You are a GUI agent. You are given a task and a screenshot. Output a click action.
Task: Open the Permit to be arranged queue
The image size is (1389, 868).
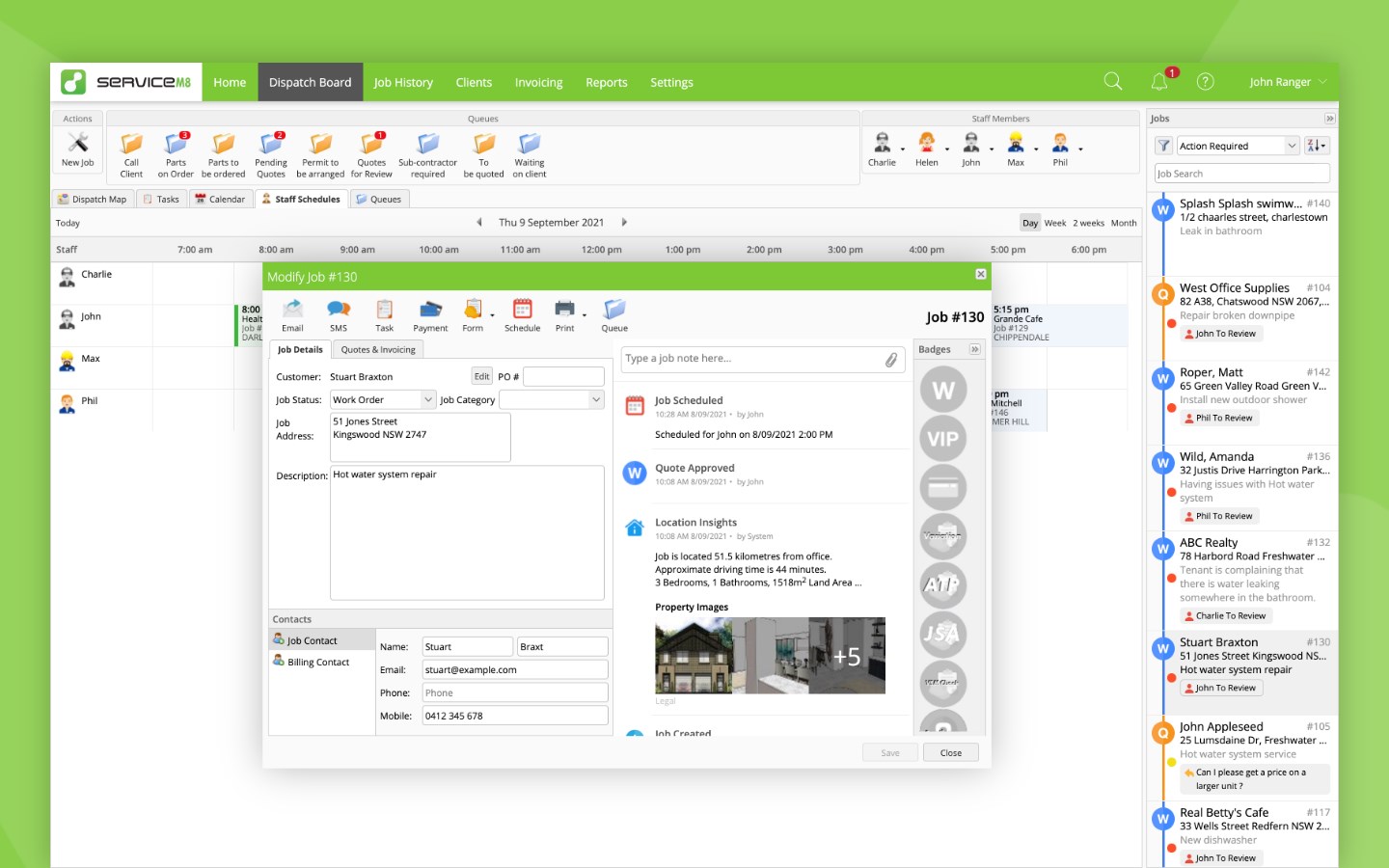click(320, 144)
